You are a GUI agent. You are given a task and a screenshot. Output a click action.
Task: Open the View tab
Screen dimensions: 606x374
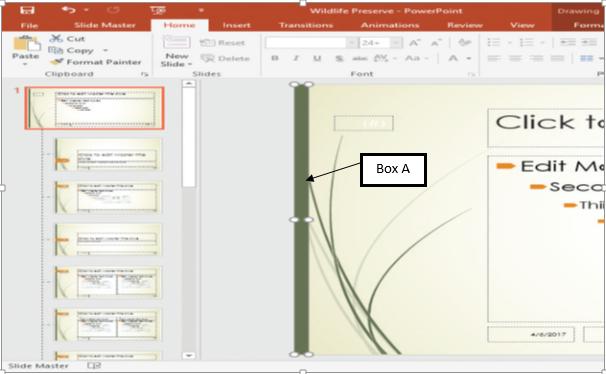(522, 26)
